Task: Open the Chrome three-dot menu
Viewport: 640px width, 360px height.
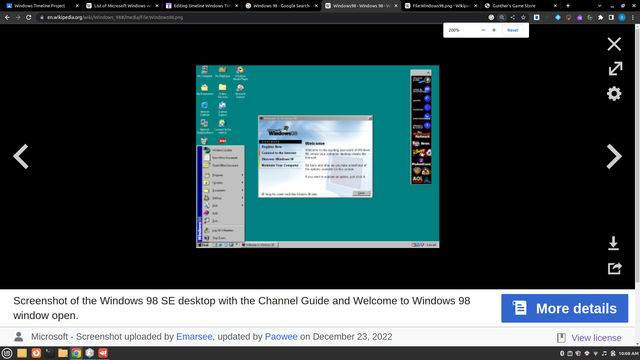Action: (x=633, y=18)
